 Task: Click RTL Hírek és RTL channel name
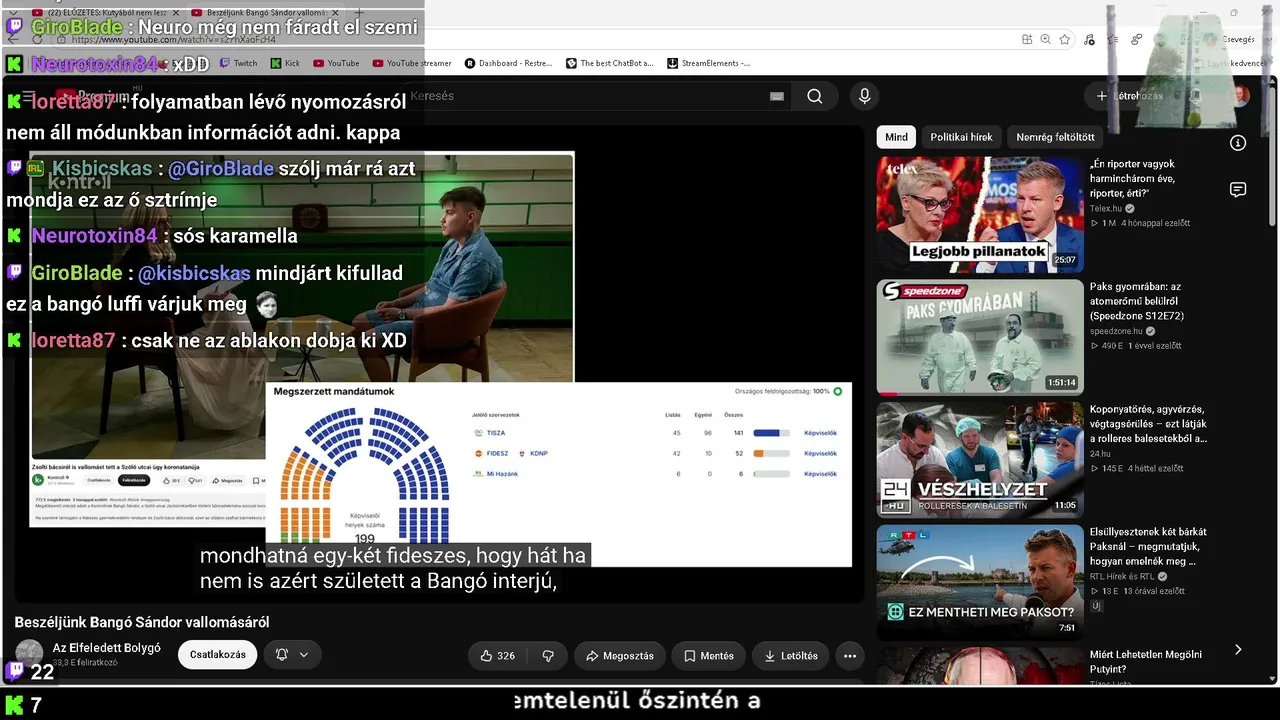(1122, 576)
